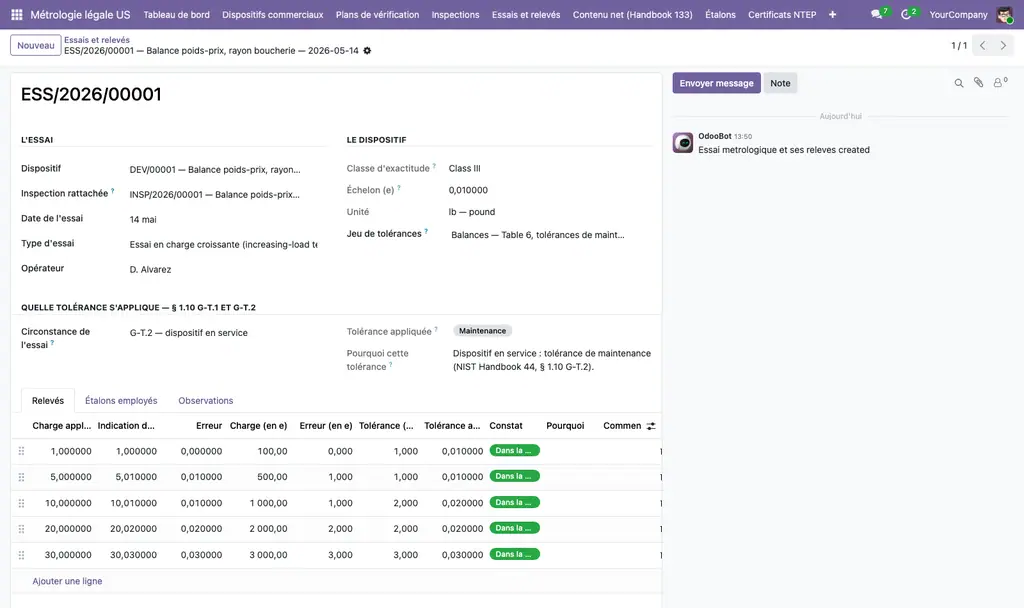Open the Certificats NTEP menu
Viewport: 1024px width, 608px height.
point(782,14)
